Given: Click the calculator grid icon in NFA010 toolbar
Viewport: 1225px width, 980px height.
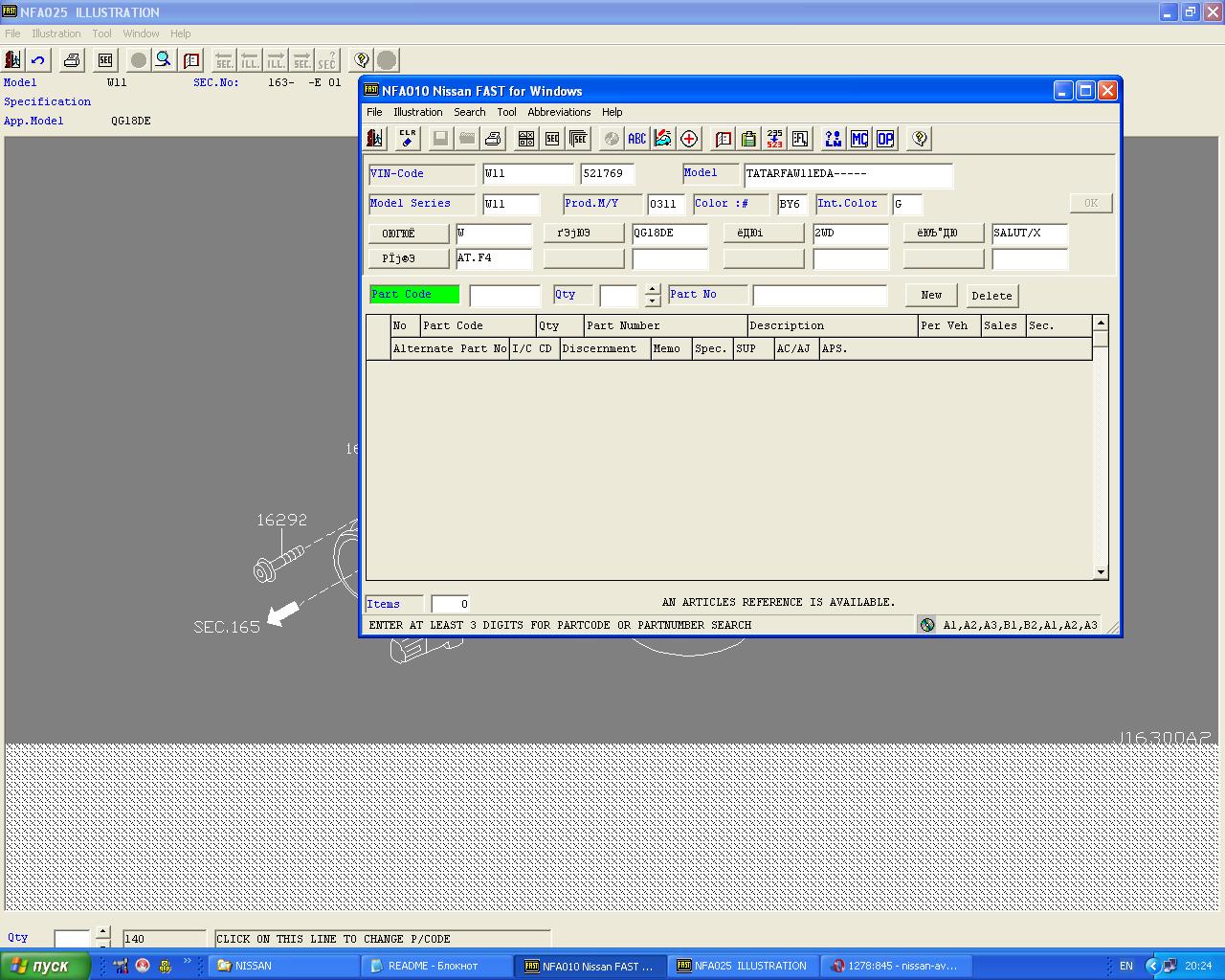Looking at the screenshot, I should pos(526,139).
